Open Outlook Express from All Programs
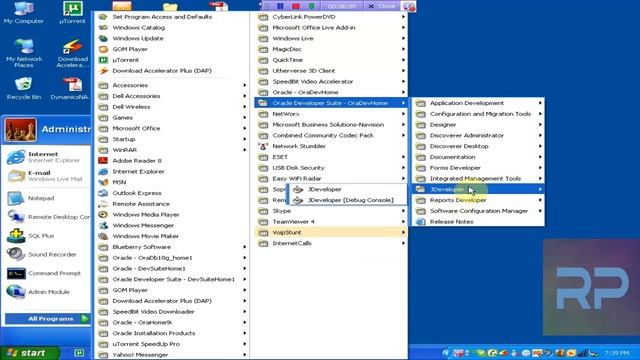Viewport: 640px width, 360px height. pyautogui.click(x=172, y=193)
